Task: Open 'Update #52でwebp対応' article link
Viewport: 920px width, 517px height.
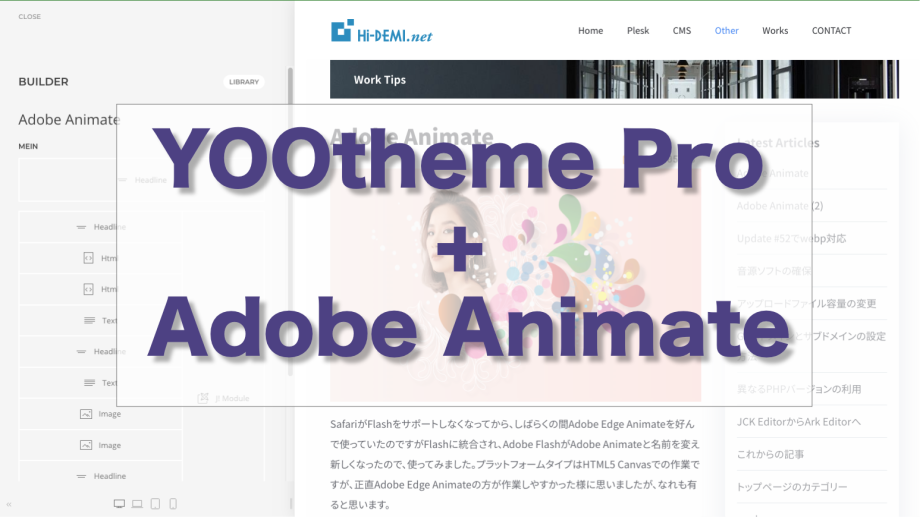Action: point(791,238)
